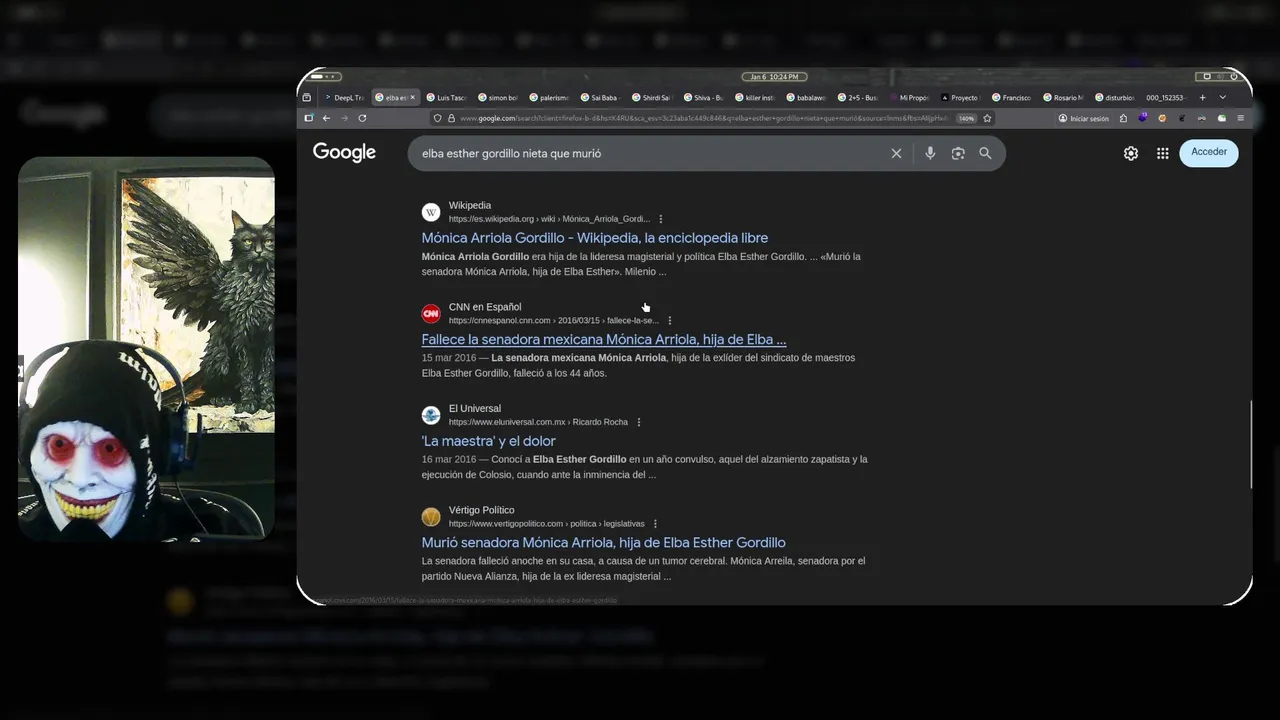Click the Google search query box

pos(650,154)
